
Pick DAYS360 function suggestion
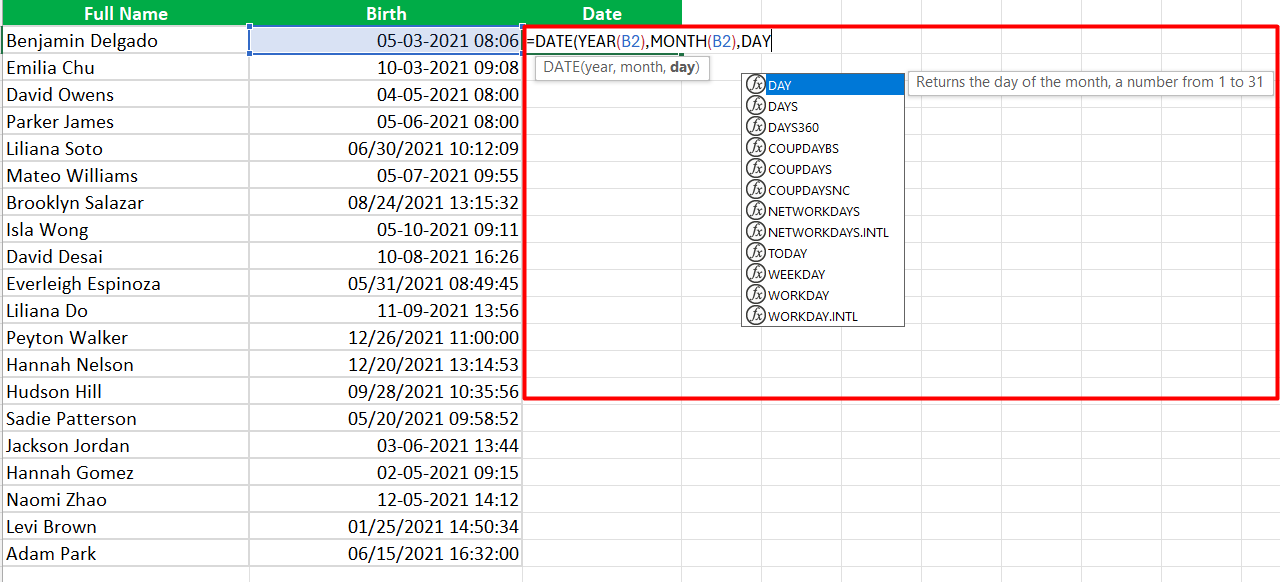(x=823, y=127)
